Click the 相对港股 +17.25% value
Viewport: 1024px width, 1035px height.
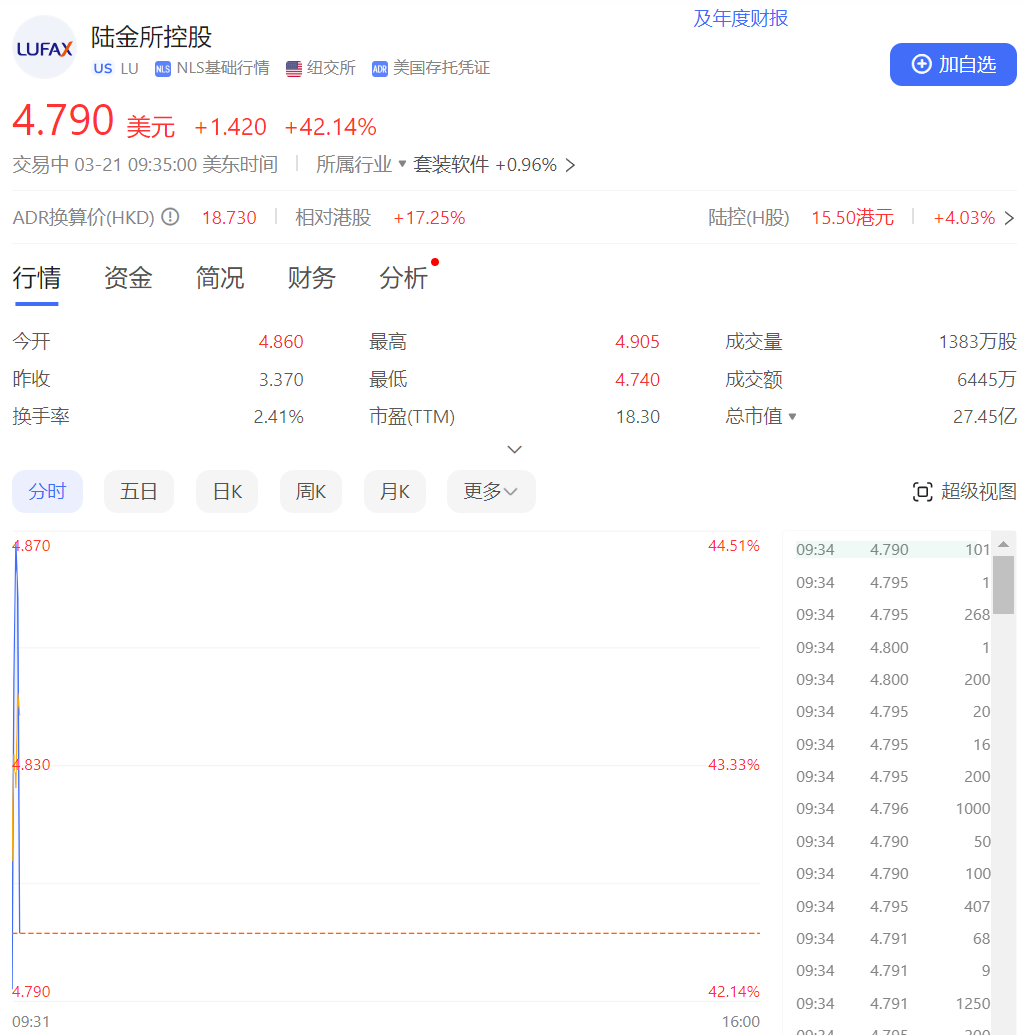[x=429, y=218]
